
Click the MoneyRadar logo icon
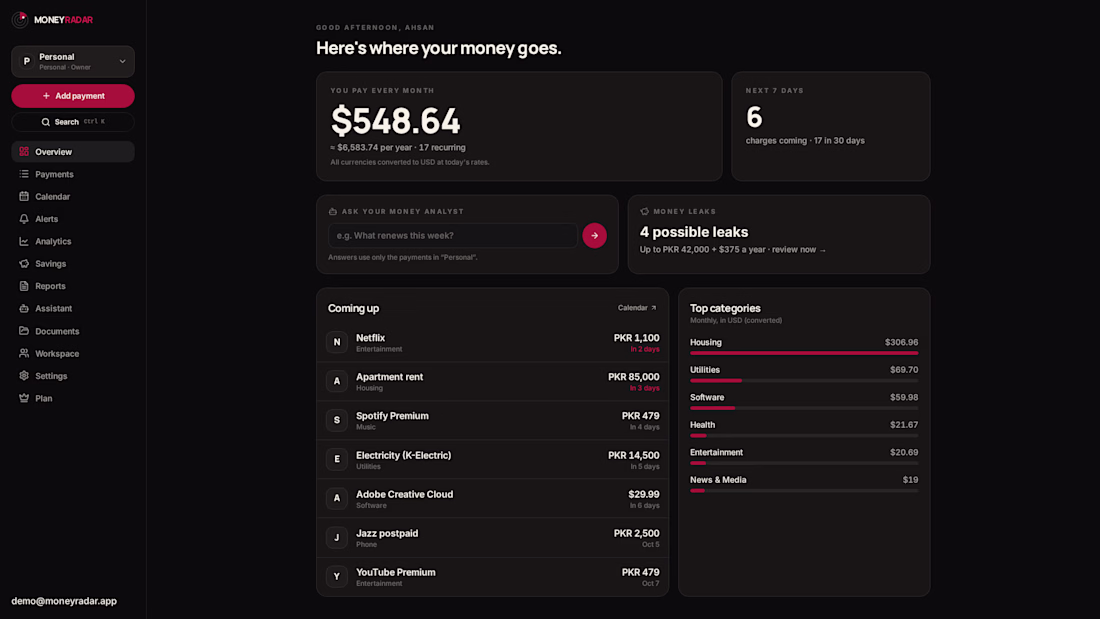pyautogui.click(x=20, y=20)
